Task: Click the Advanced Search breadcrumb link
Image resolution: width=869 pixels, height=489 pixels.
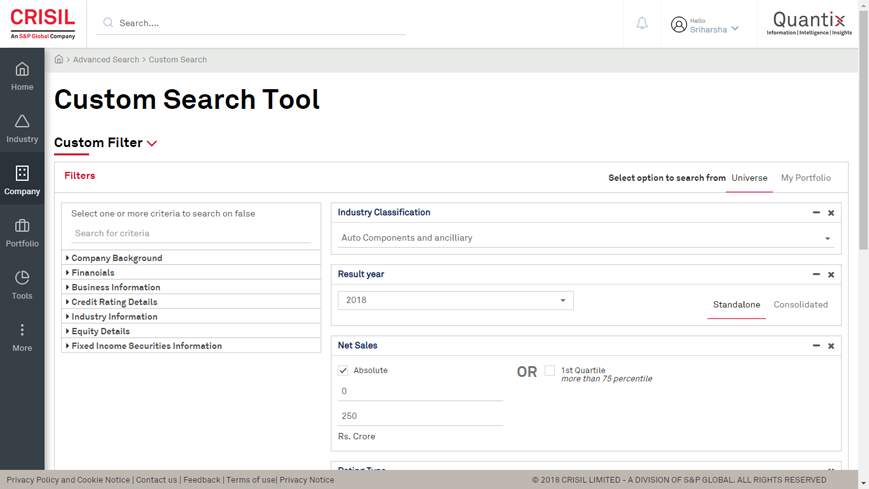Action: 106,60
